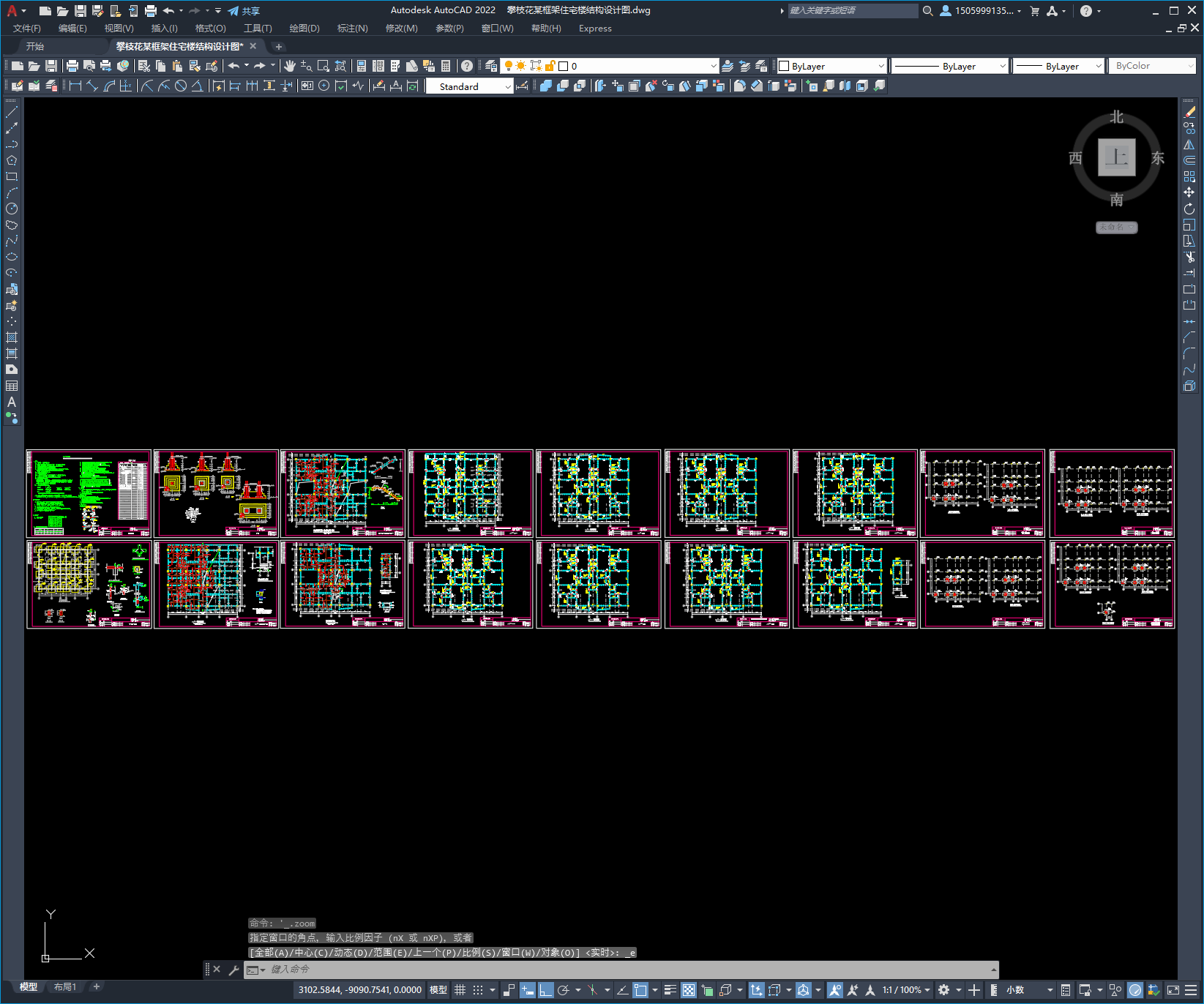Toggle lineweight display in status bar

pos(670,990)
